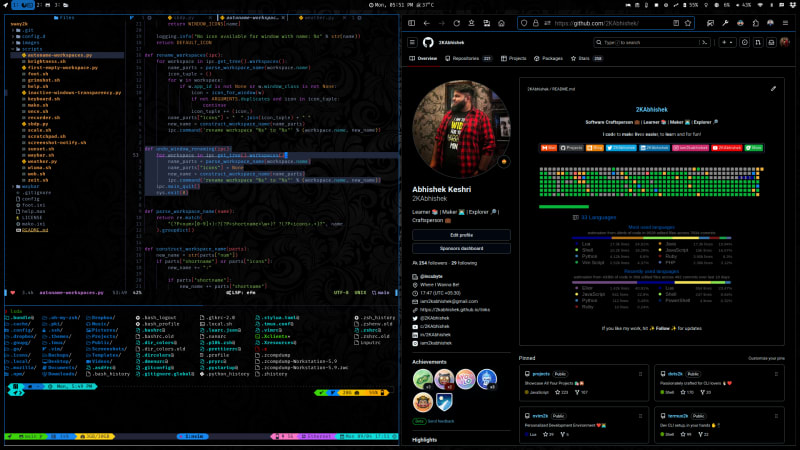800x450 pixels.
Task: Click the recently used languages color bar
Action: pyautogui.click(x=652, y=282)
